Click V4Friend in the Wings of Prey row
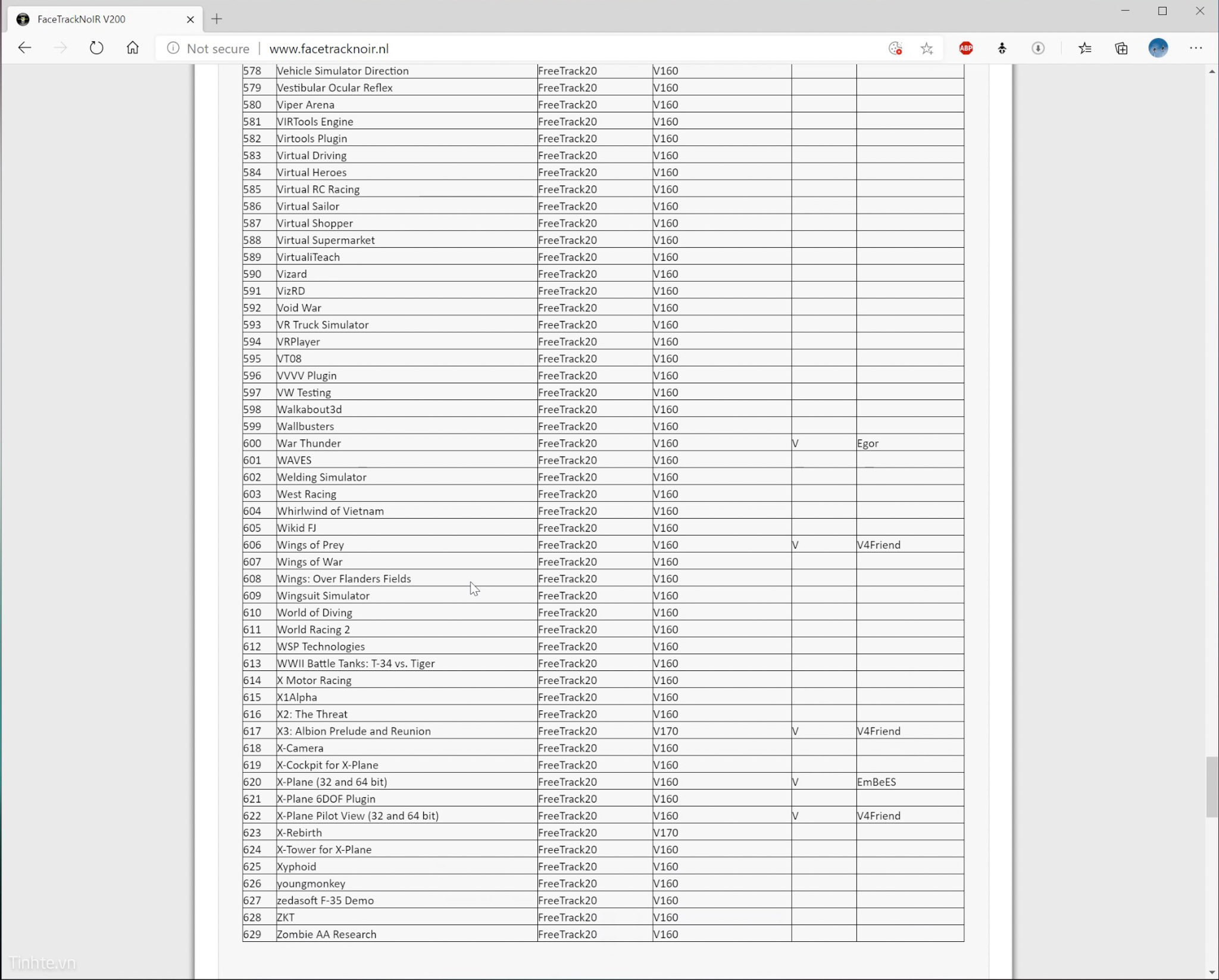Screen dimensions: 1219x980 pyautogui.click(x=879, y=545)
